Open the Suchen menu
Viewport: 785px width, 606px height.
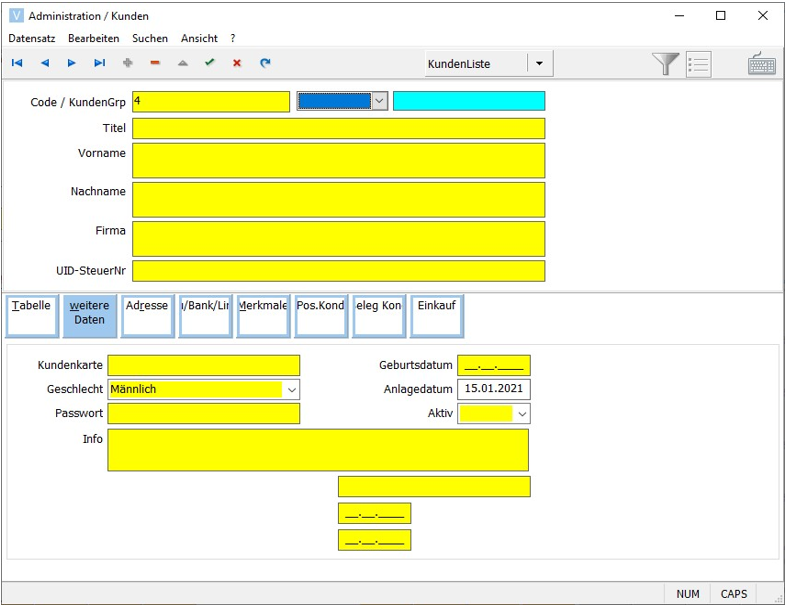click(x=150, y=38)
